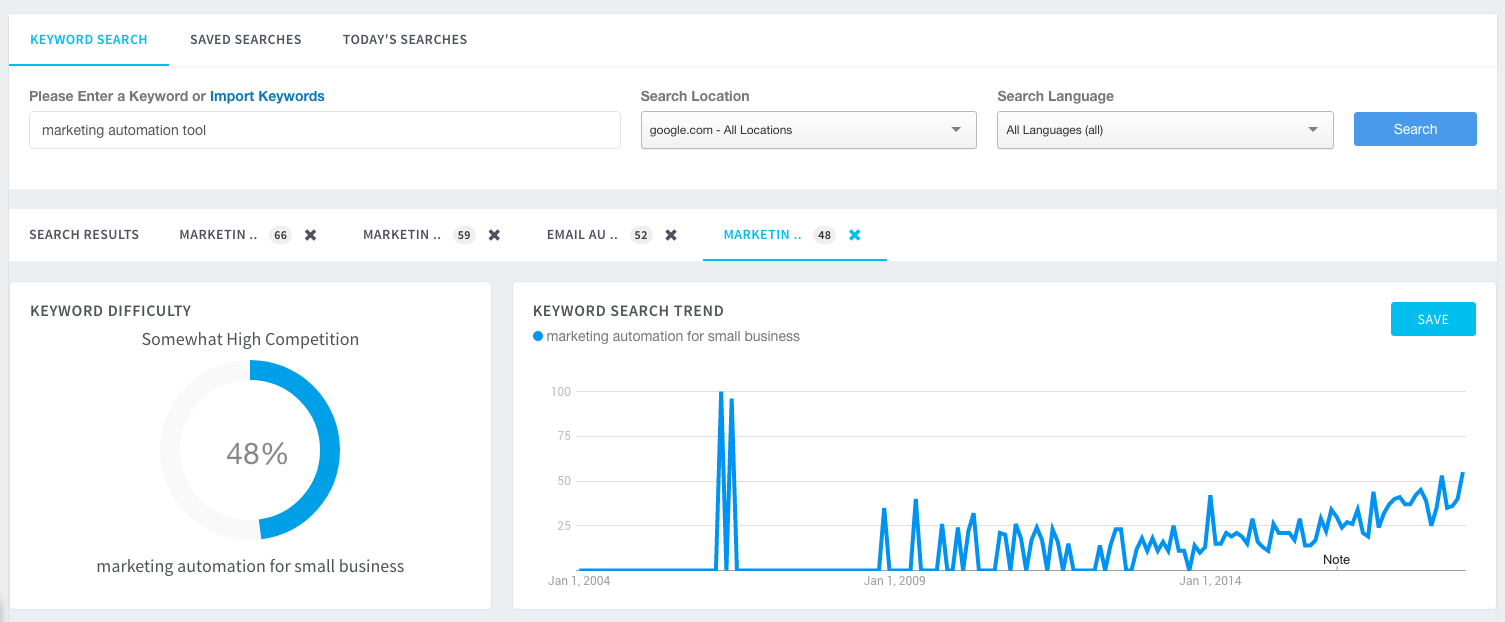
Task: Expand the Search Language dropdown
Action: (1164, 130)
